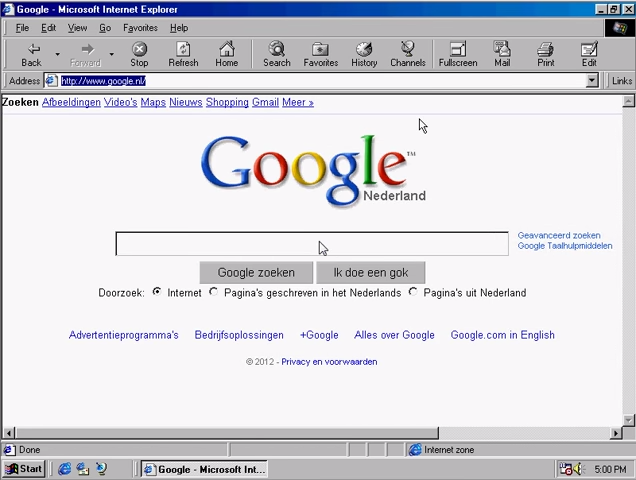Open Bedrijfsoplossingen link

tap(239, 335)
